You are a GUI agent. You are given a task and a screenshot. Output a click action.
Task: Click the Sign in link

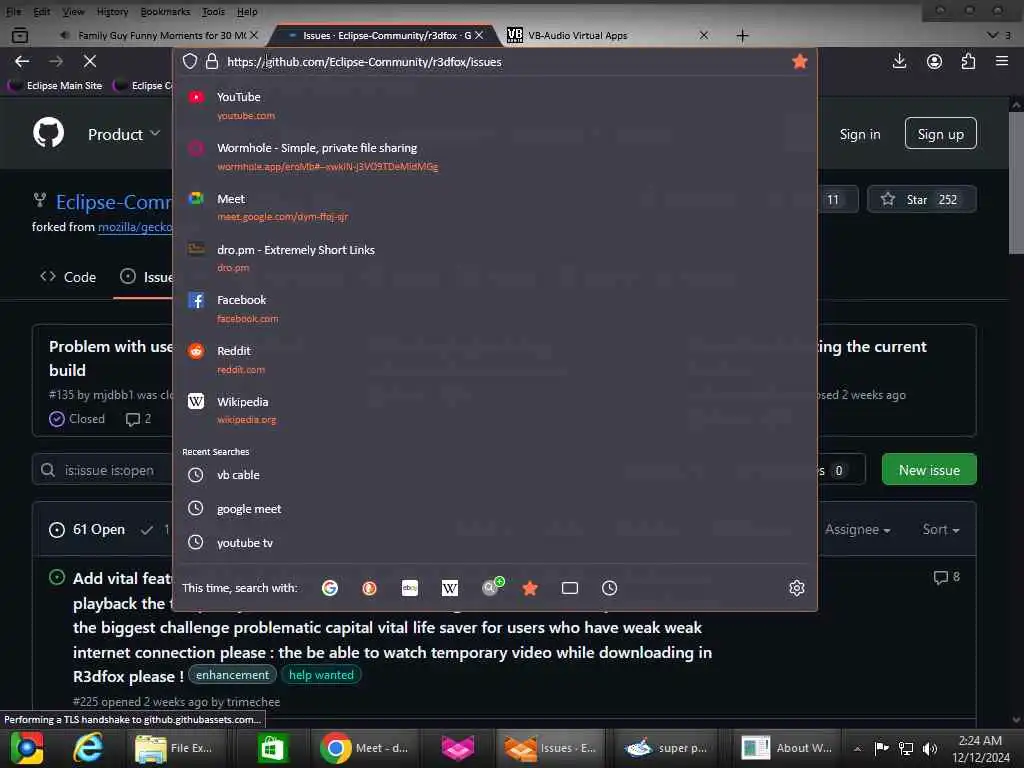coord(859,135)
